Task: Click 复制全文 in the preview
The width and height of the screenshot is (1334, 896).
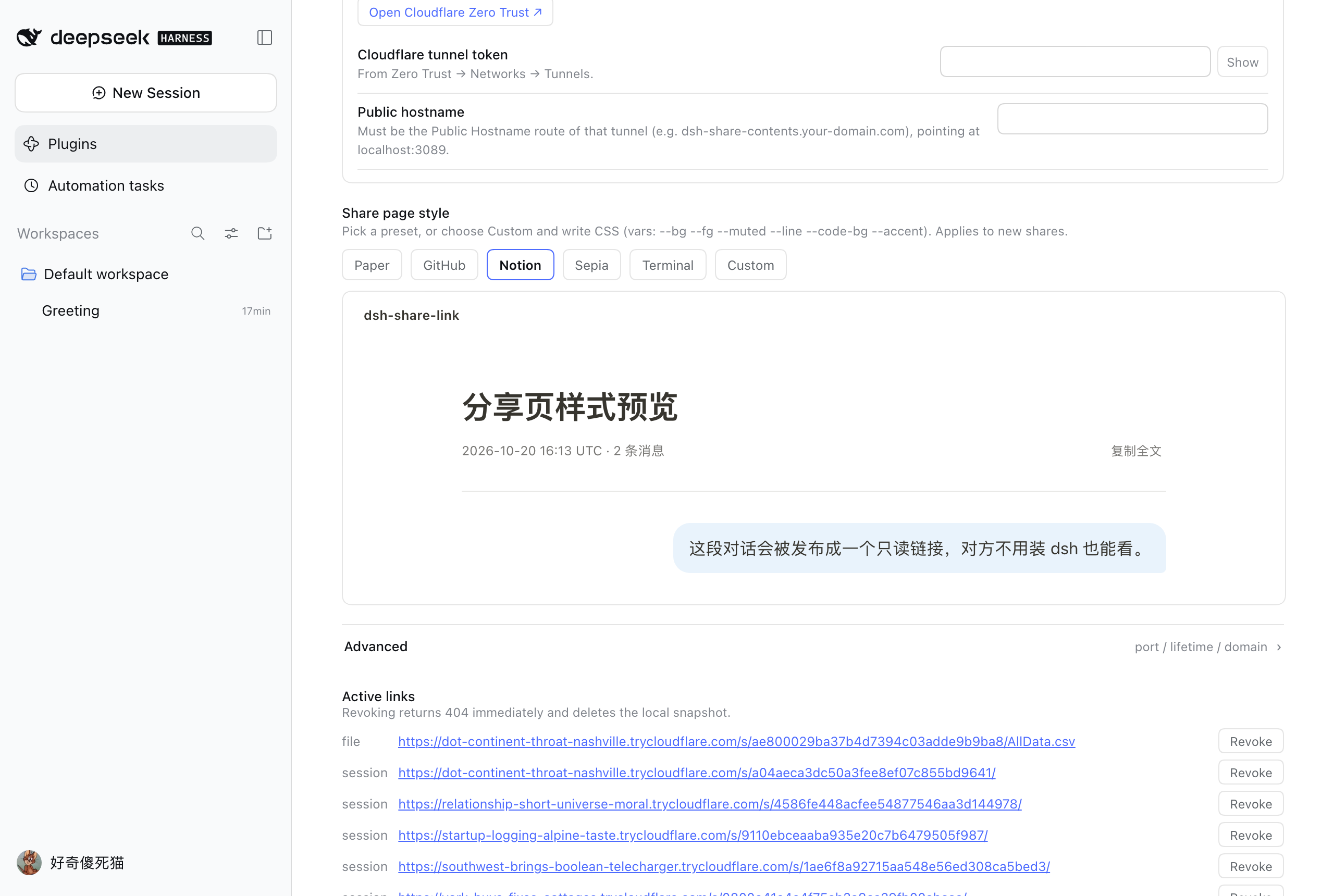Action: click(1135, 451)
